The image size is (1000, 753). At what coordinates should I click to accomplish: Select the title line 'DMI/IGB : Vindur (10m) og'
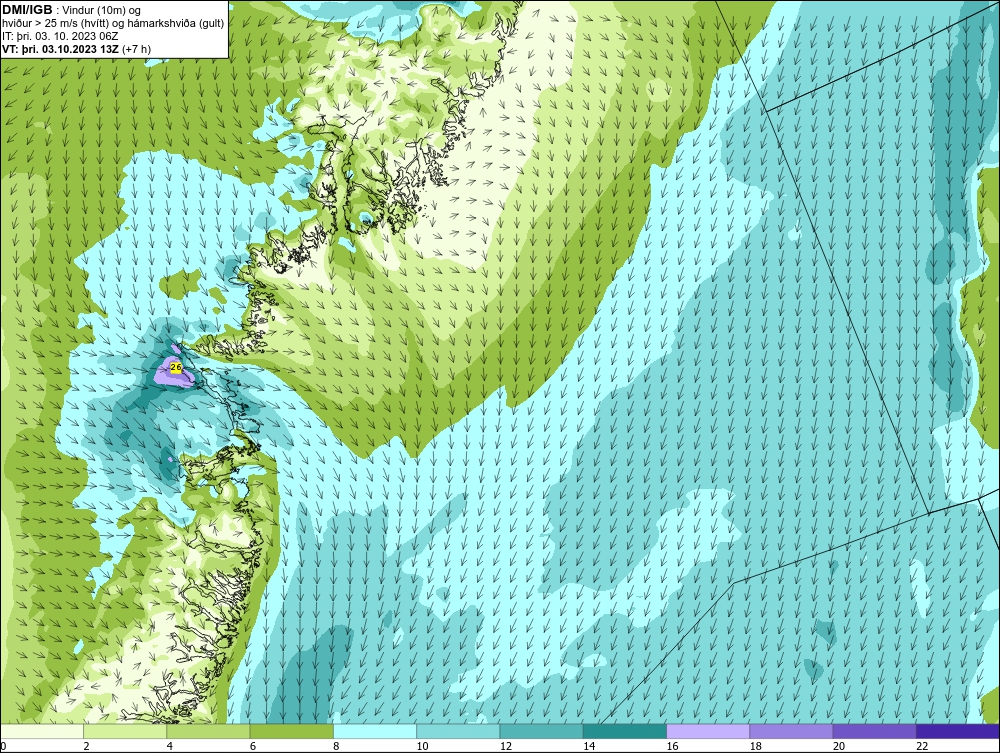[x=71, y=10]
